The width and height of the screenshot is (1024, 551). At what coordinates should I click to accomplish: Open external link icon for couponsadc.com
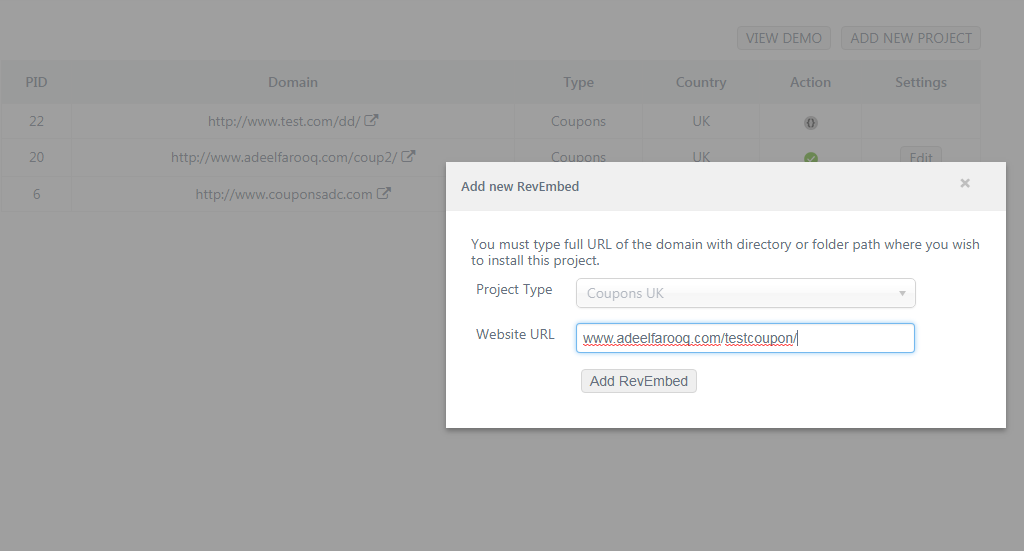[x=384, y=194]
